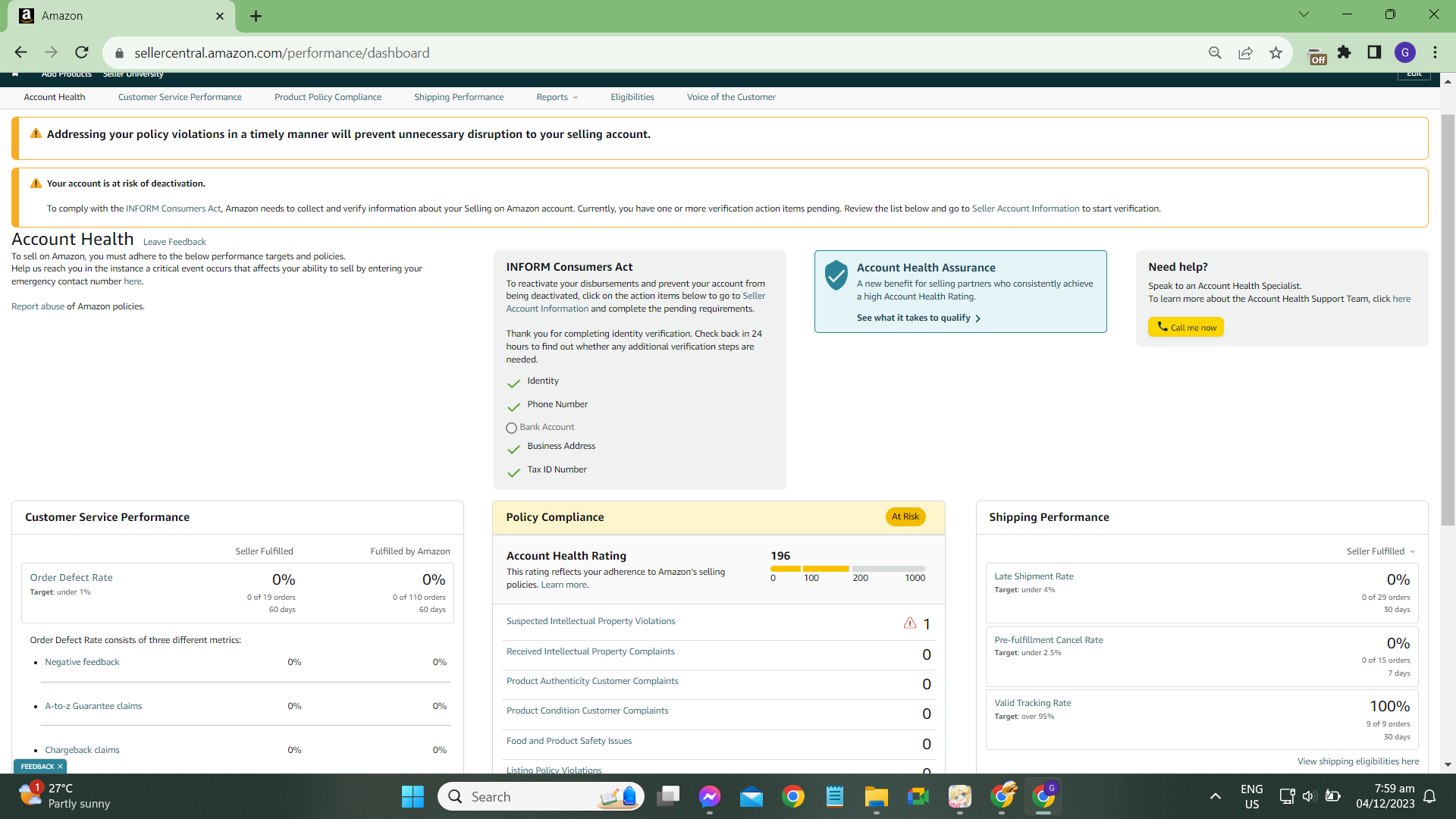Click the Order Defect Rate link
This screenshot has width=1456, height=819.
click(71, 578)
